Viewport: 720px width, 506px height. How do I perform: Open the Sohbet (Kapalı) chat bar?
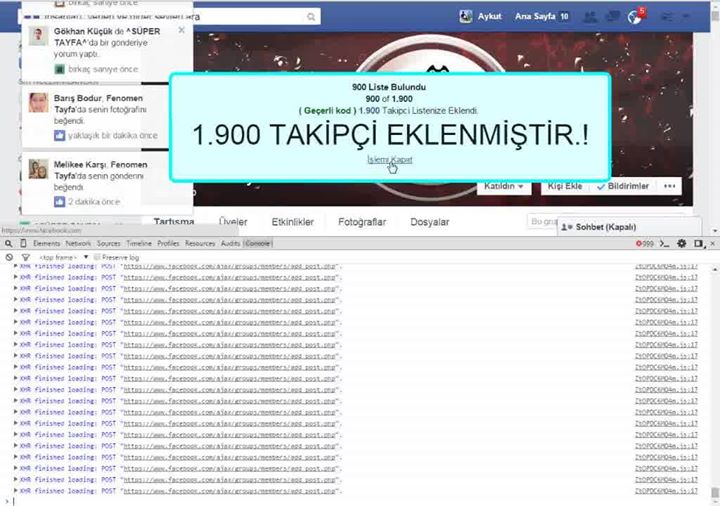coord(629,227)
